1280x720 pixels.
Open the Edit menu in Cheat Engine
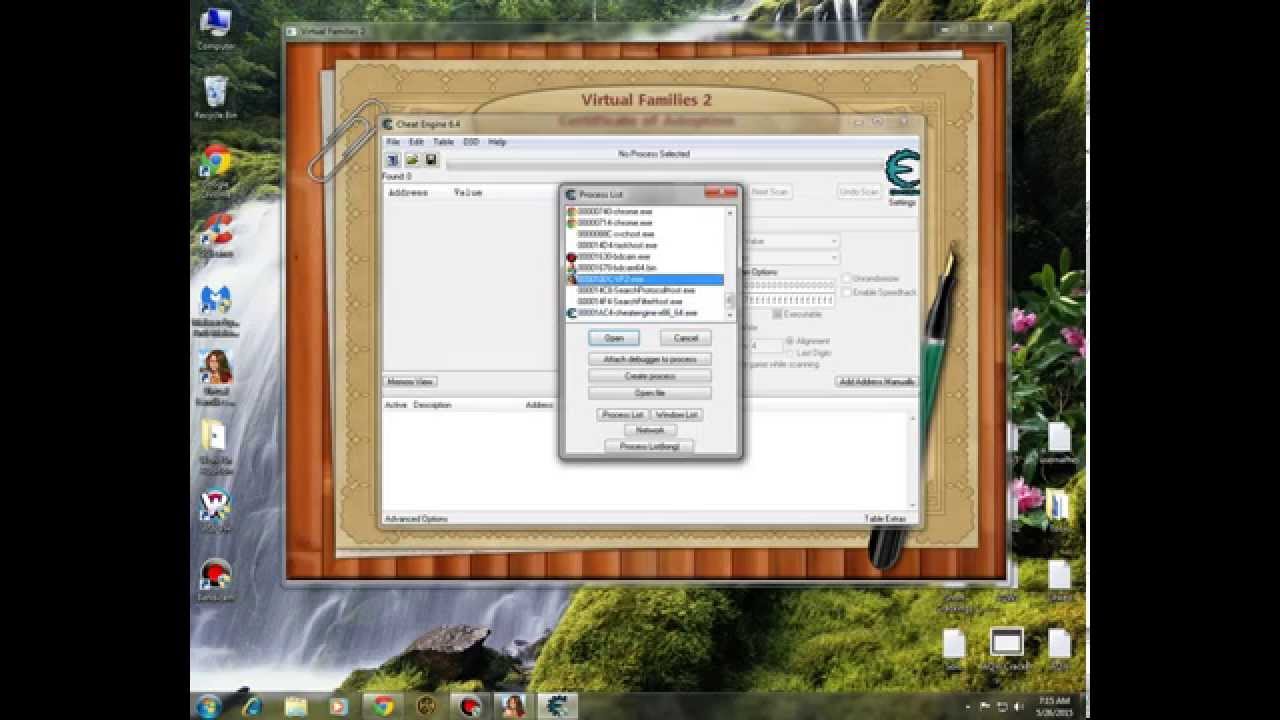click(417, 142)
